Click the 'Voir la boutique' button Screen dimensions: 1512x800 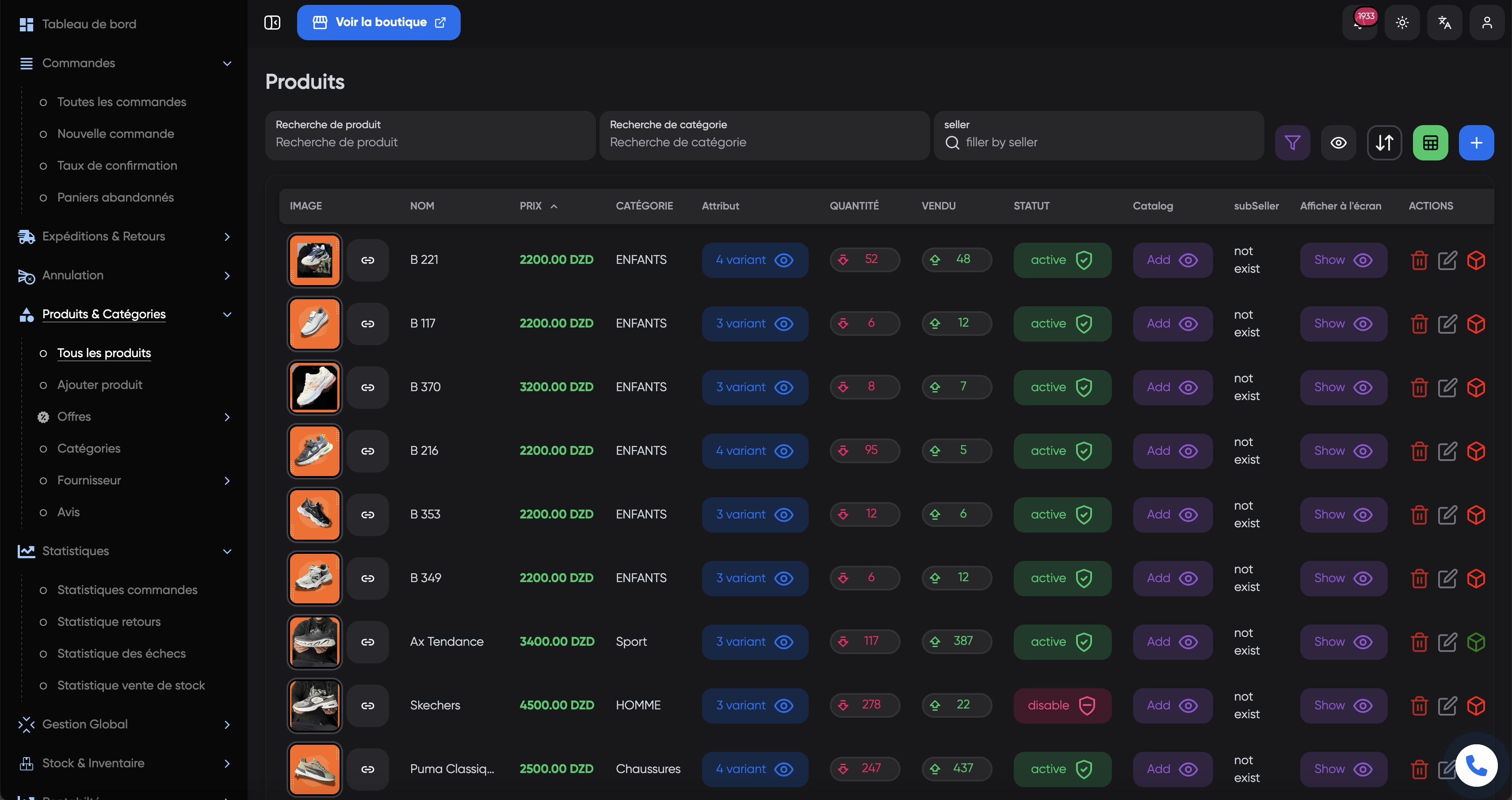[378, 22]
